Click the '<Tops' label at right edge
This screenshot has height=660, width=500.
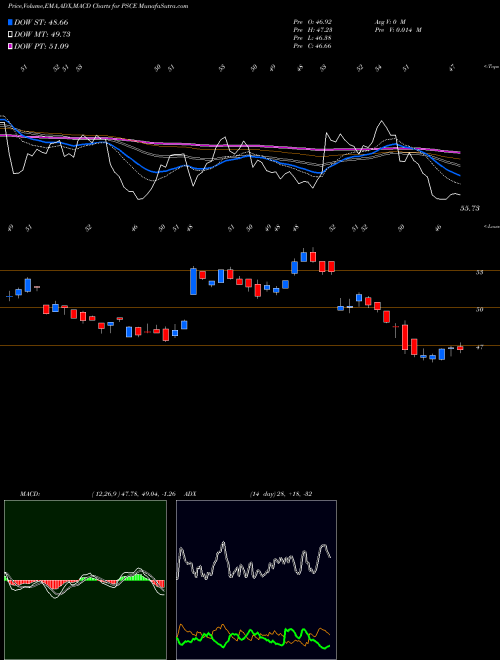click(492, 67)
